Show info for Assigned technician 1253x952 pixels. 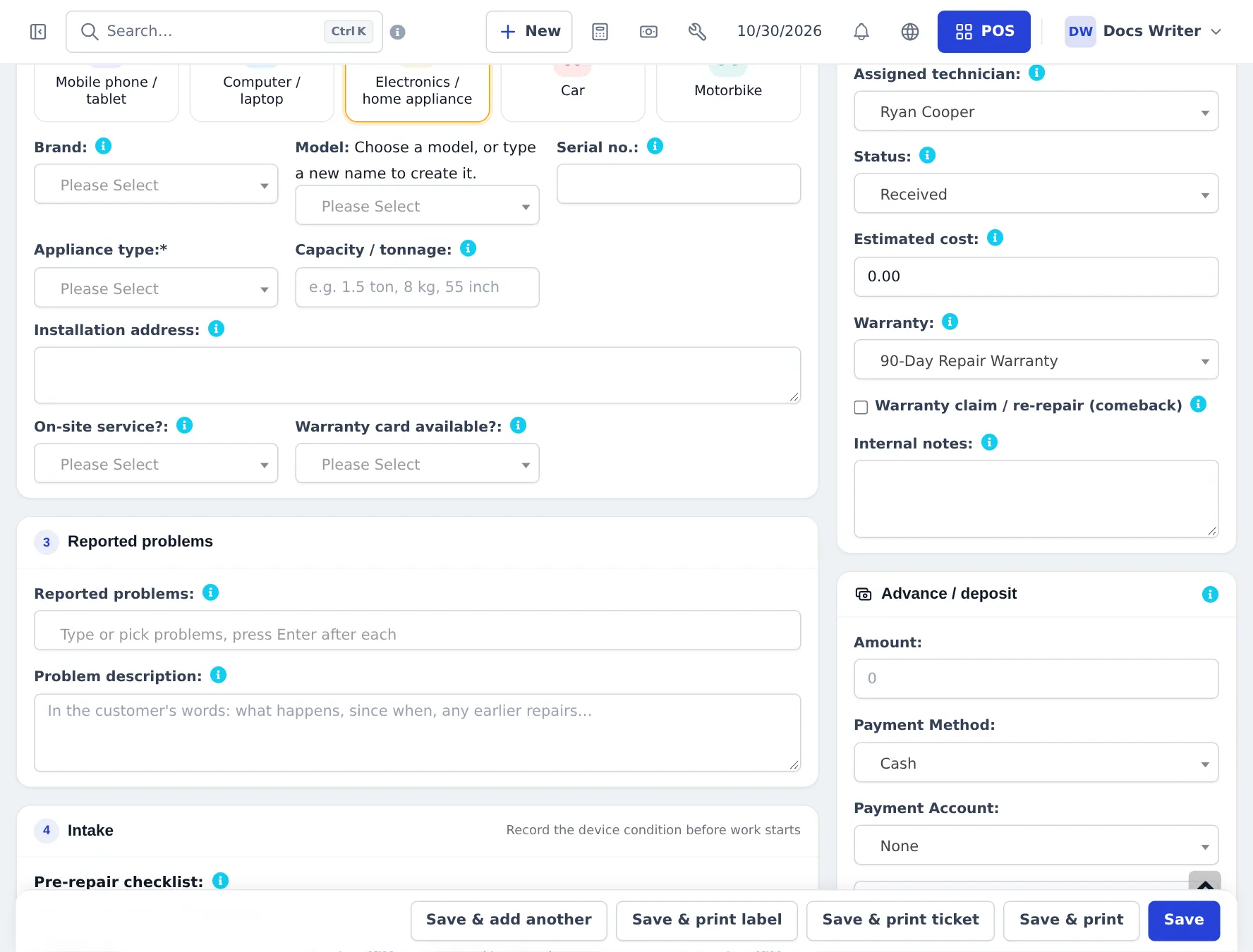1037,73
